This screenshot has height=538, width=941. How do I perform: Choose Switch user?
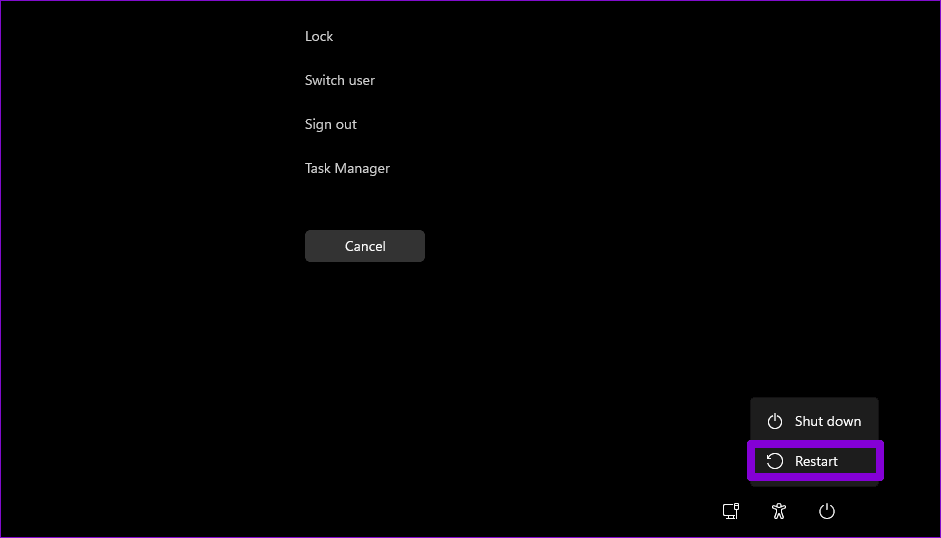(x=340, y=80)
